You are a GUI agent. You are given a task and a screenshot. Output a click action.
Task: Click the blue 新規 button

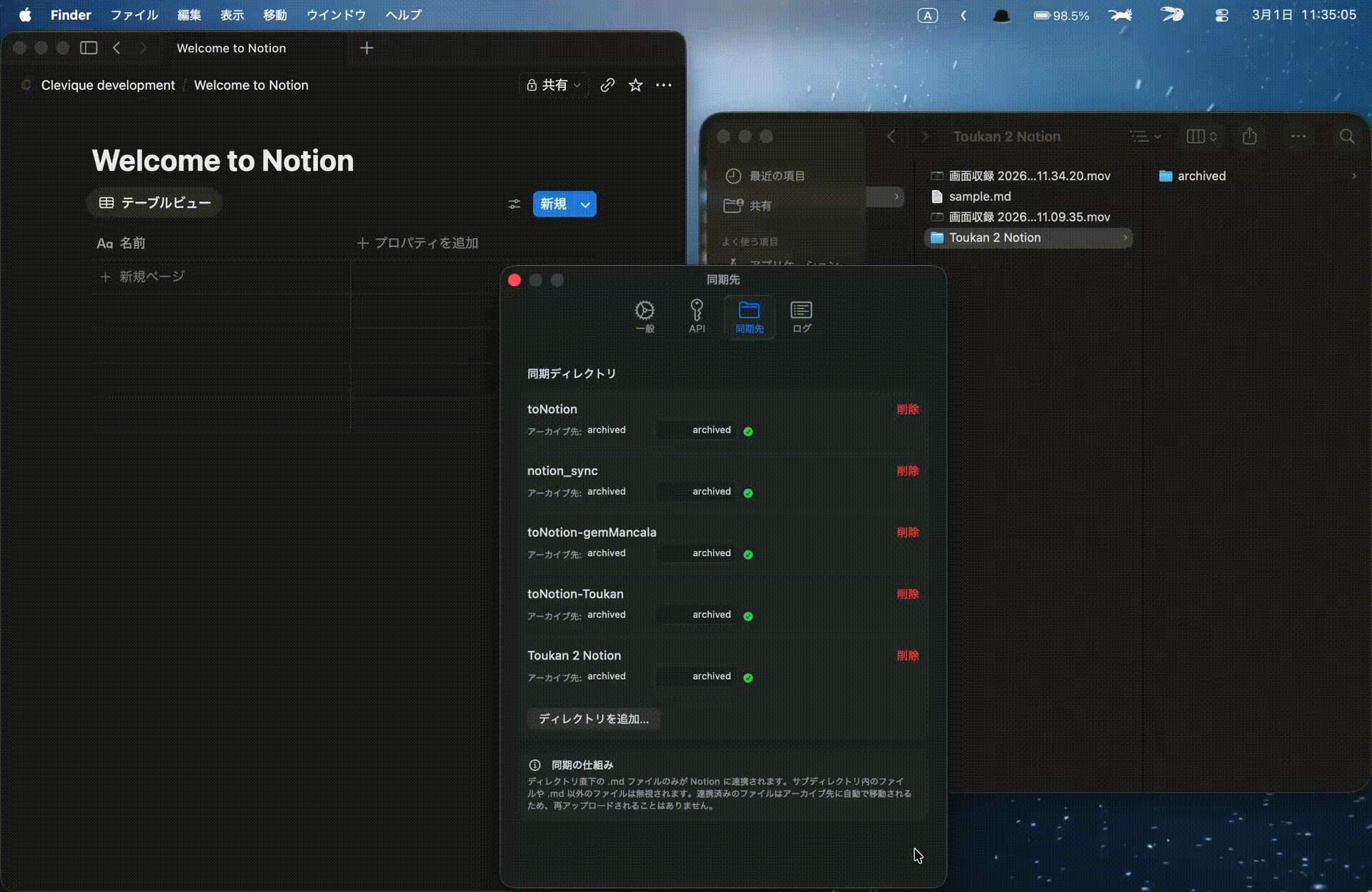(554, 204)
